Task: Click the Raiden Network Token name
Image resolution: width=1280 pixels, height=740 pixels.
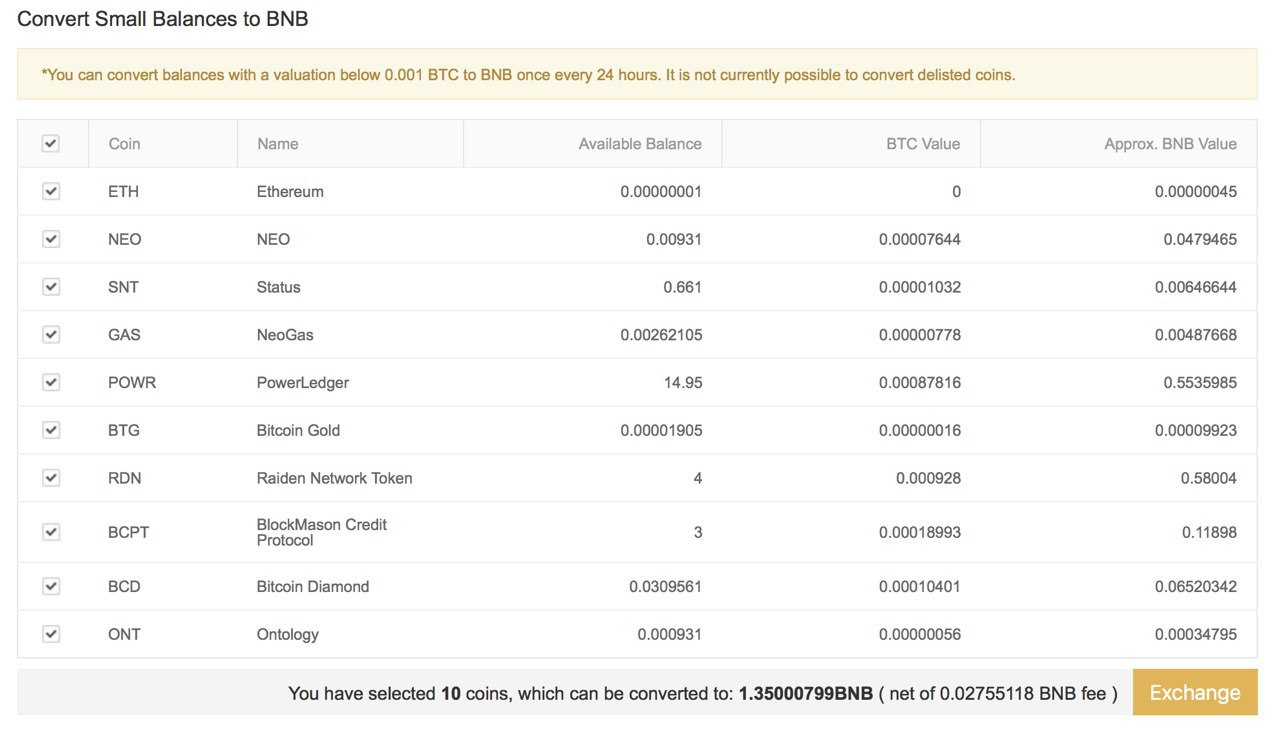Action: [334, 478]
